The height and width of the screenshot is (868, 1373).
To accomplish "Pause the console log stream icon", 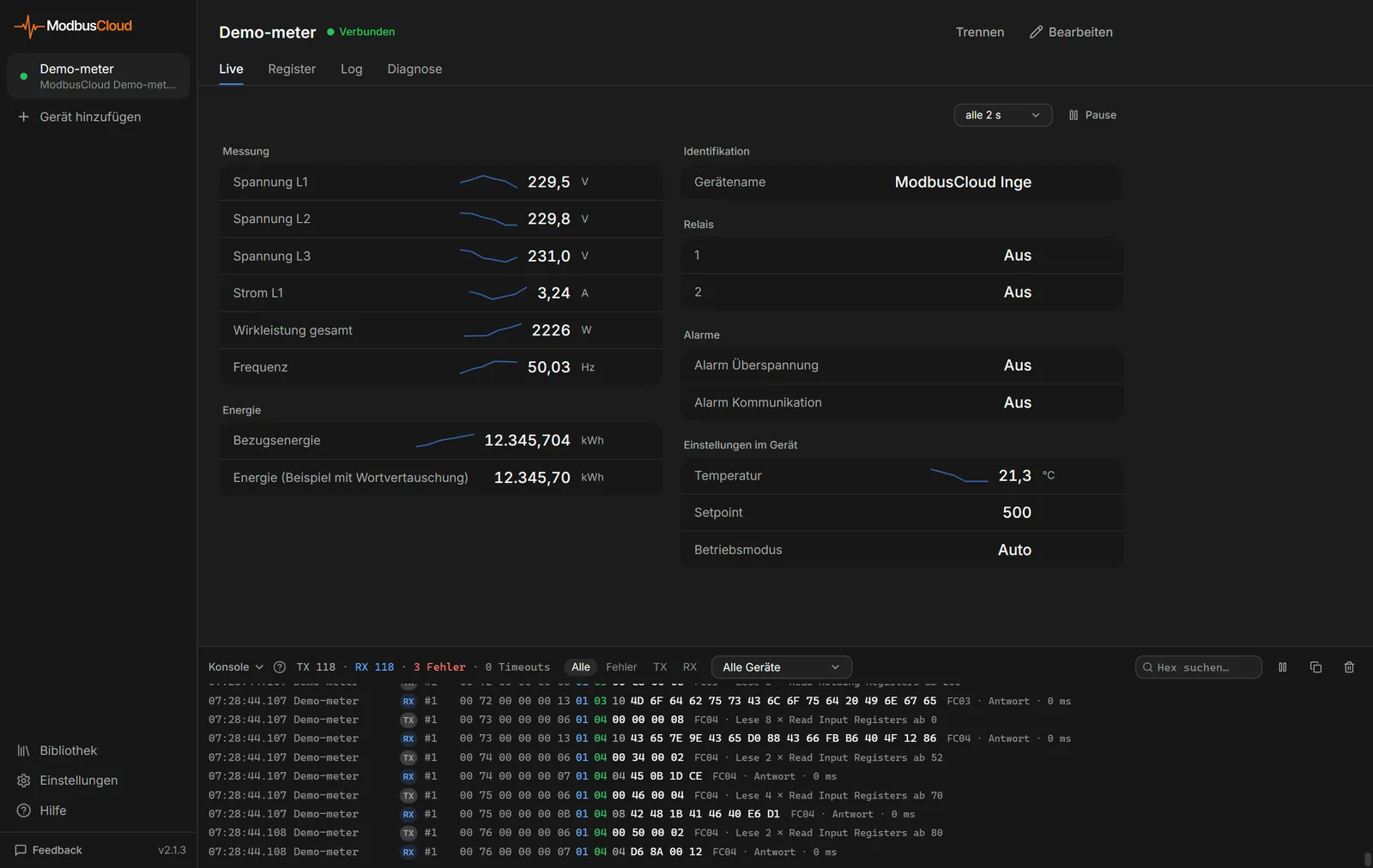I will (1283, 667).
